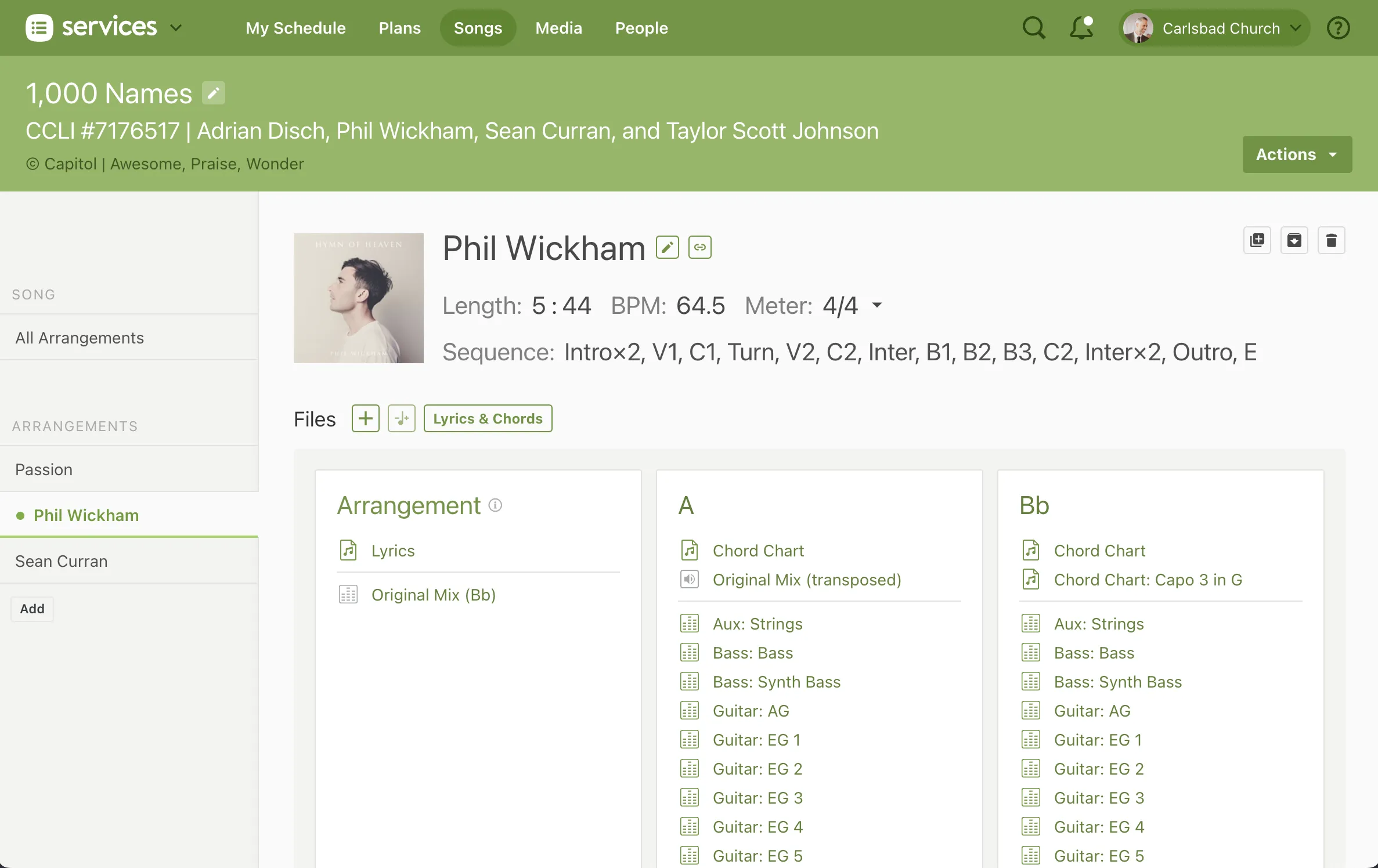This screenshot has width=1378, height=868.
Task: Add a new arrangement
Action: click(32, 609)
